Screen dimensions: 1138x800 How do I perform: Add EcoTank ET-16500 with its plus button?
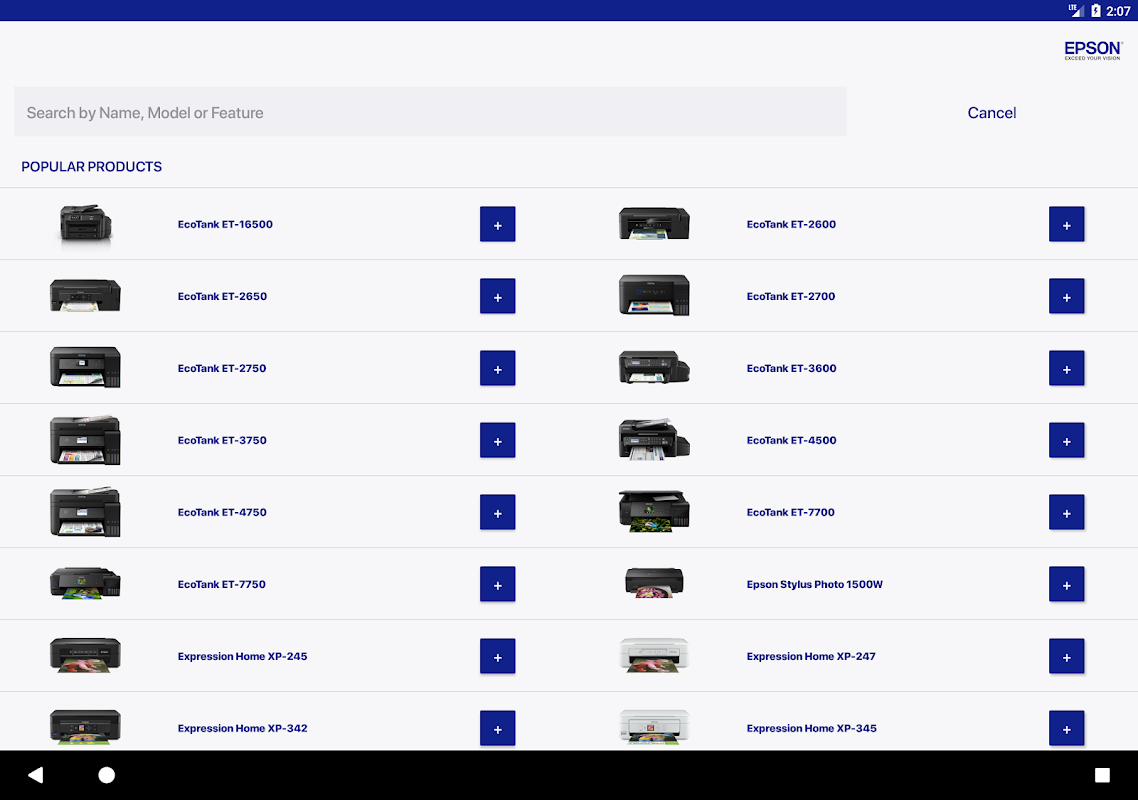click(497, 224)
